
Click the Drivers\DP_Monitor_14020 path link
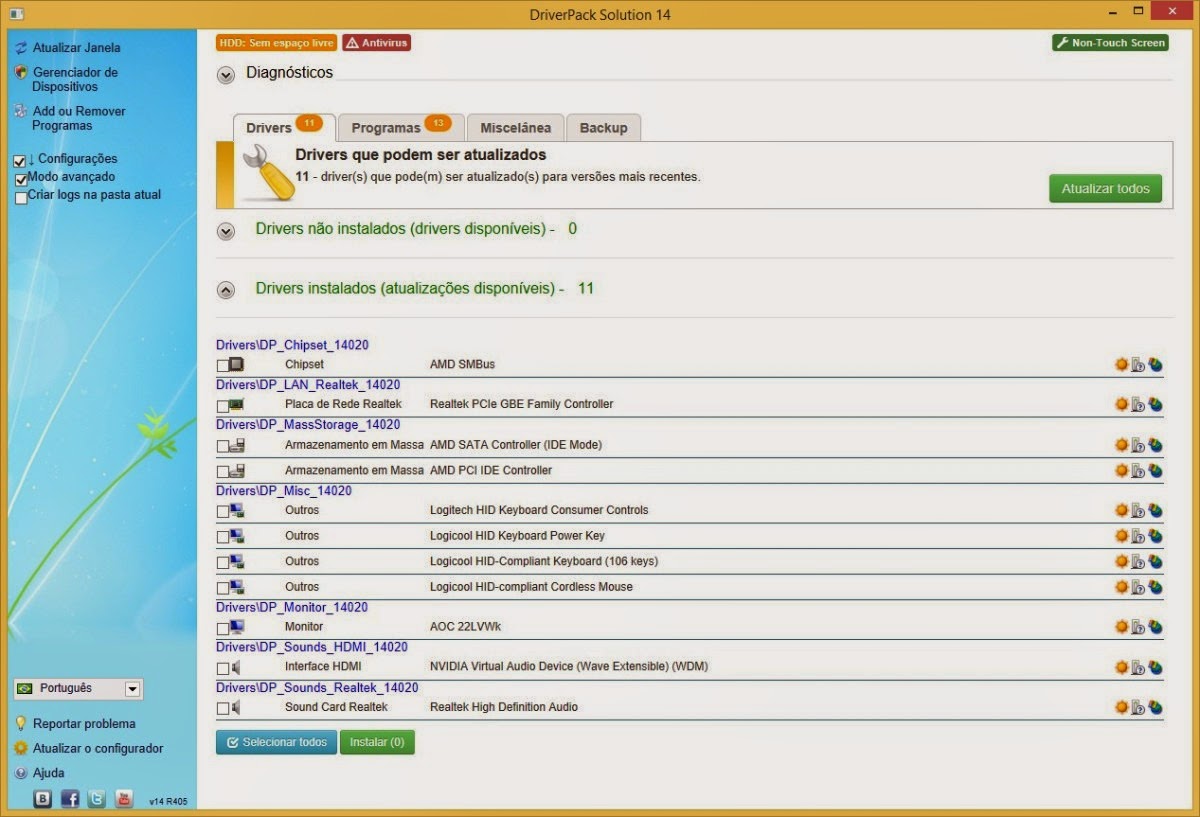tap(292, 607)
